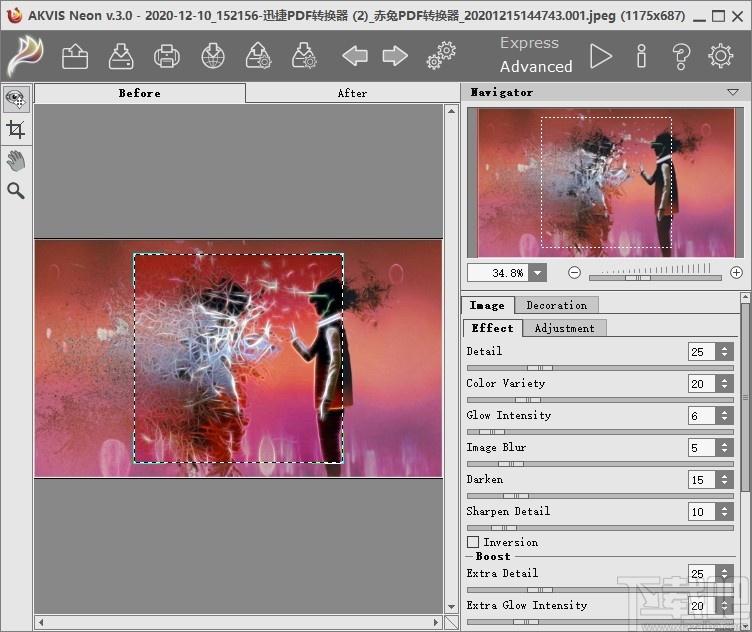Viewport: 752px width, 632px height.
Task: Click the Open image icon in toolbar
Action: click(x=75, y=56)
